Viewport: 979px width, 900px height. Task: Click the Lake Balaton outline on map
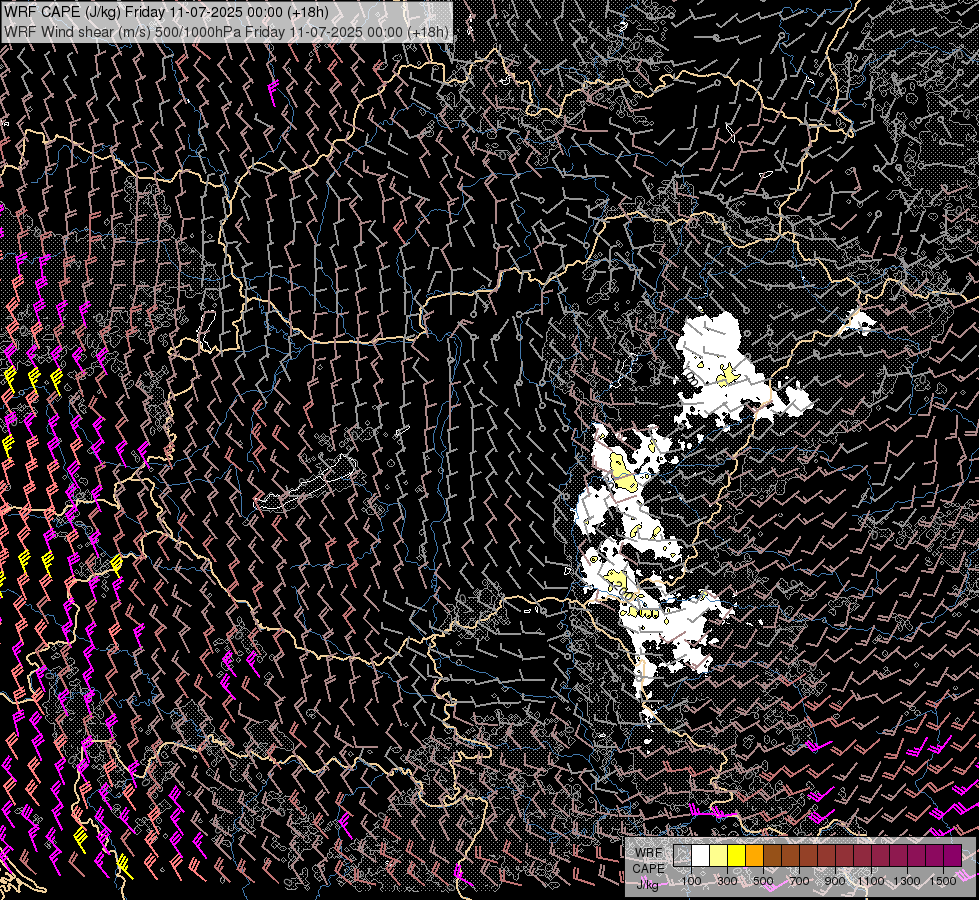307,483
